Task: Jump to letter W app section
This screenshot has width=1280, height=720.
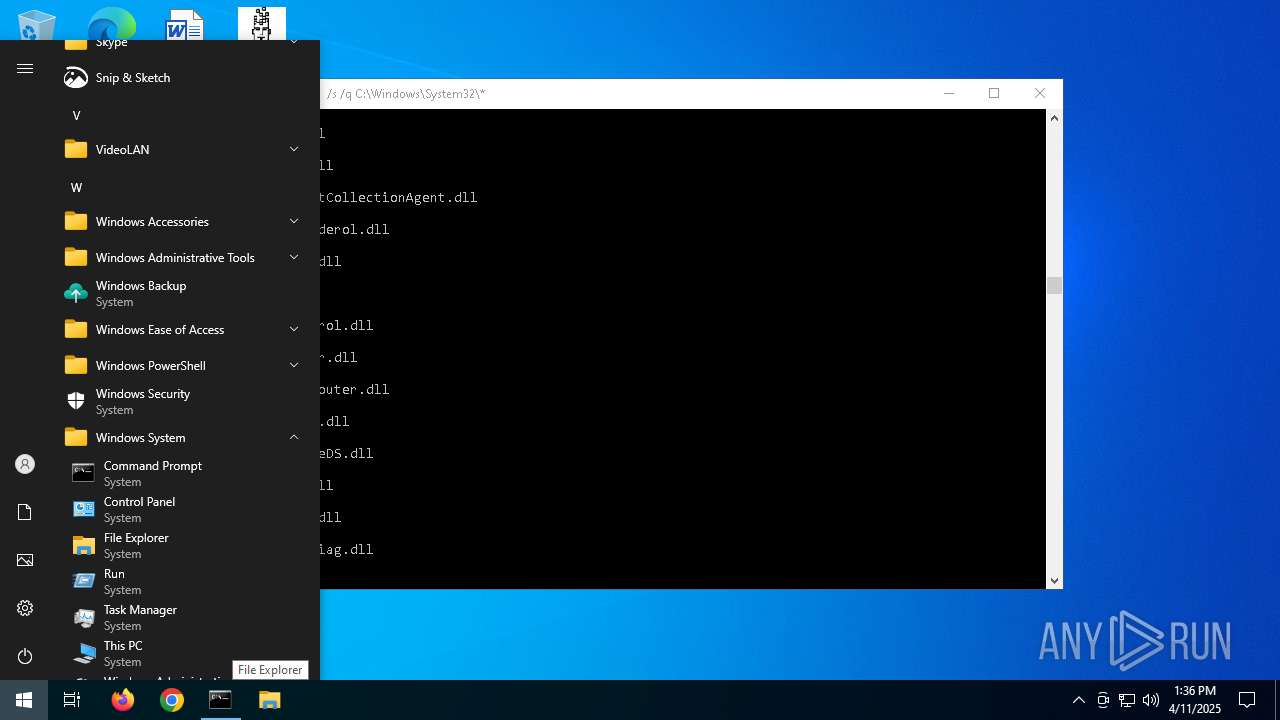Action: pos(76,188)
